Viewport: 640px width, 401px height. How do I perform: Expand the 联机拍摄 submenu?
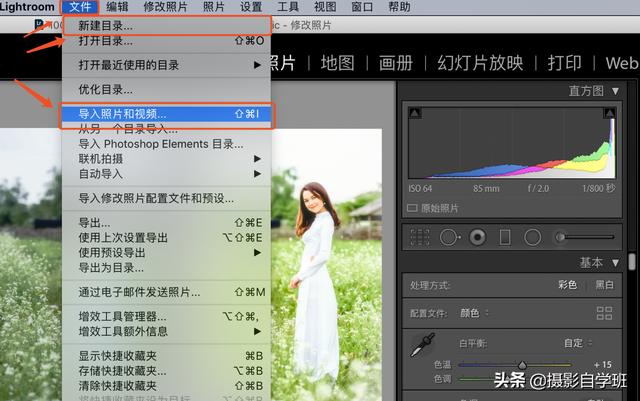[x=166, y=159]
